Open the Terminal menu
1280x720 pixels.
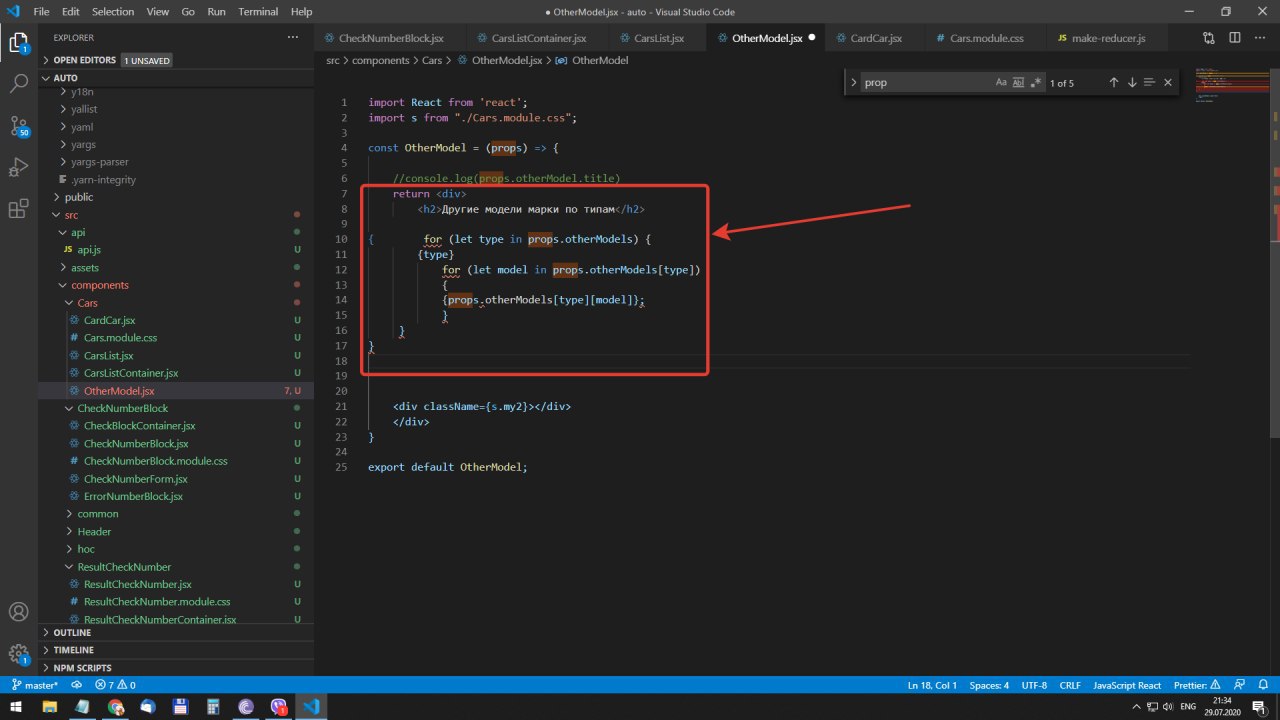coord(258,12)
